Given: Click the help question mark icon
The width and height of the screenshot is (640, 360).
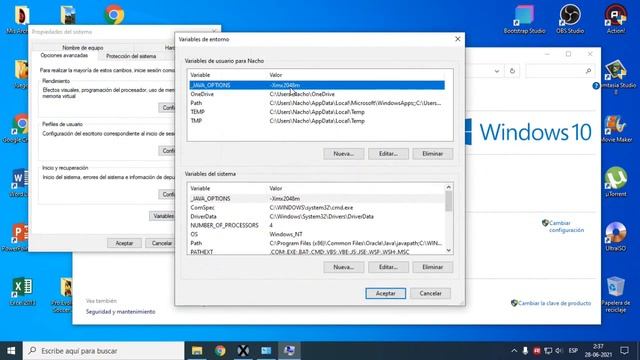Looking at the screenshot, I should [596, 86].
